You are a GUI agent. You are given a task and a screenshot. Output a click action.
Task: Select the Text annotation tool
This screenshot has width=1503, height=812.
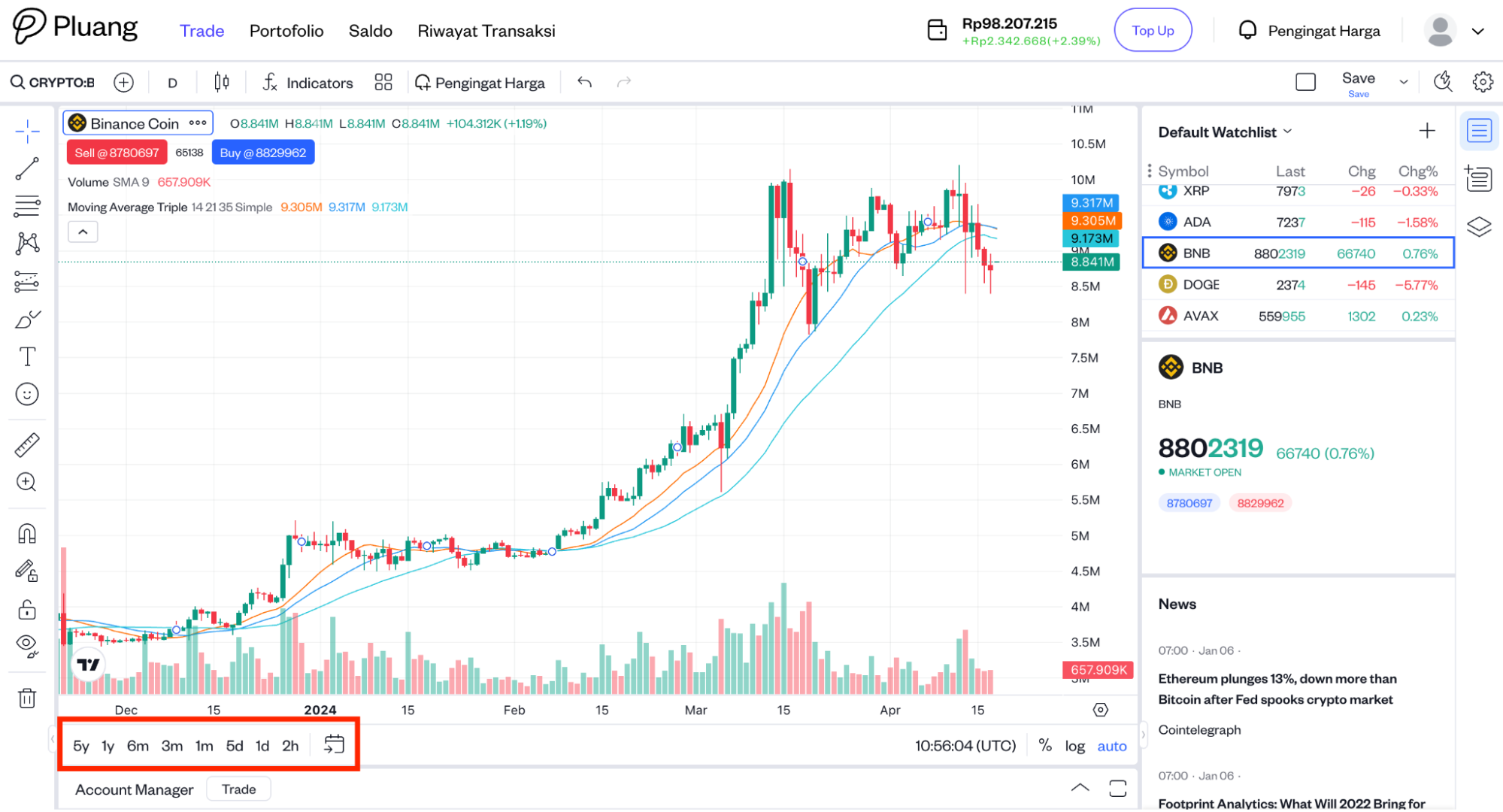pos(27,356)
